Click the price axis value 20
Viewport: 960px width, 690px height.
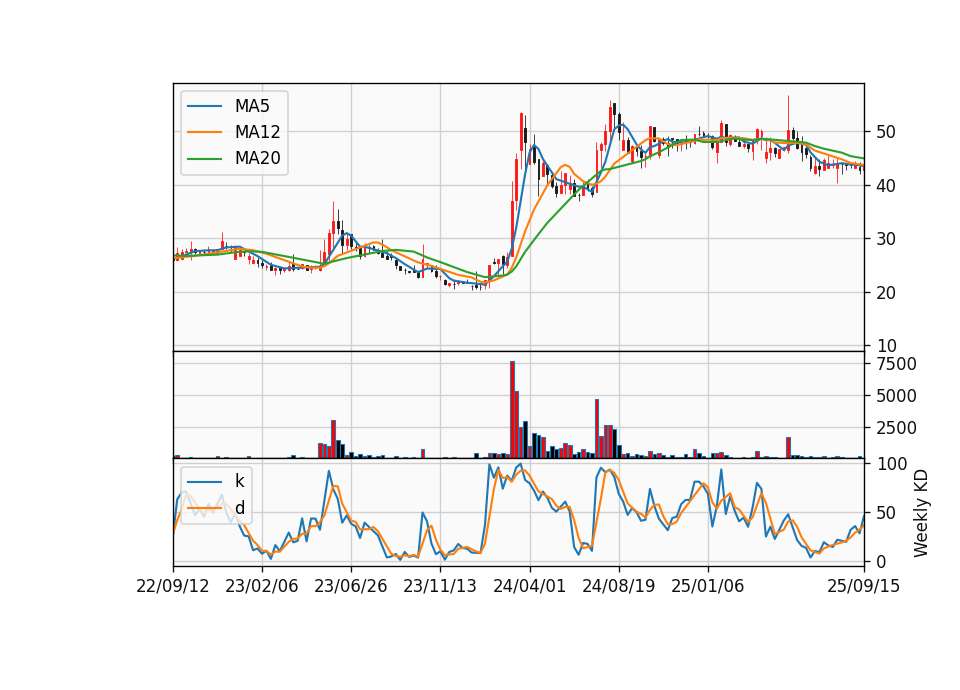pyautogui.click(x=886, y=293)
